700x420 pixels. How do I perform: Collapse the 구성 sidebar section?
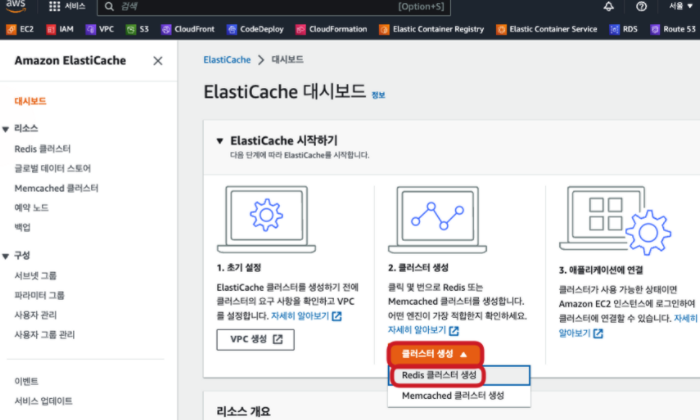point(5,256)
